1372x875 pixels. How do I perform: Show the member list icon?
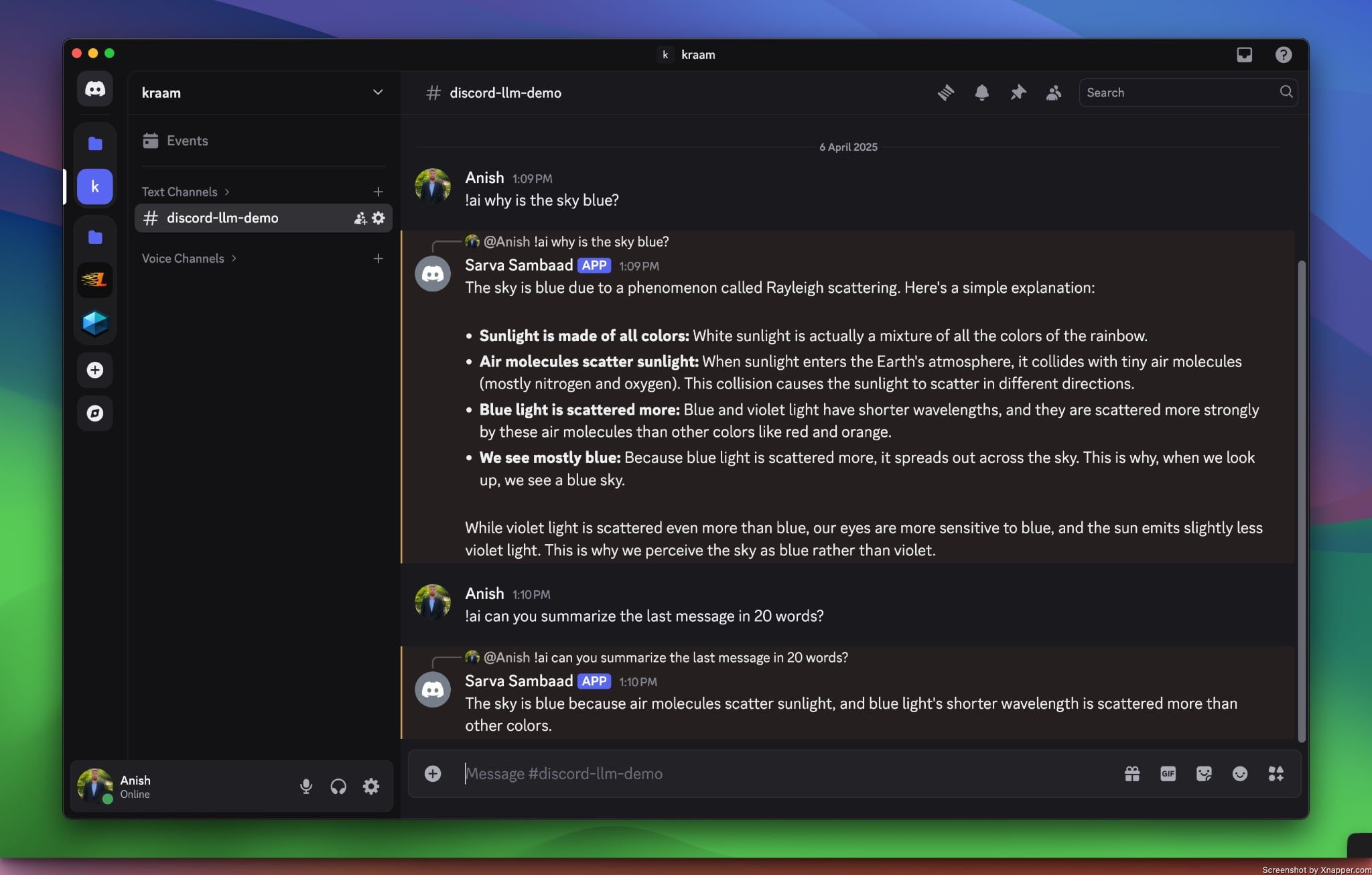click(x=1052, y=92)
